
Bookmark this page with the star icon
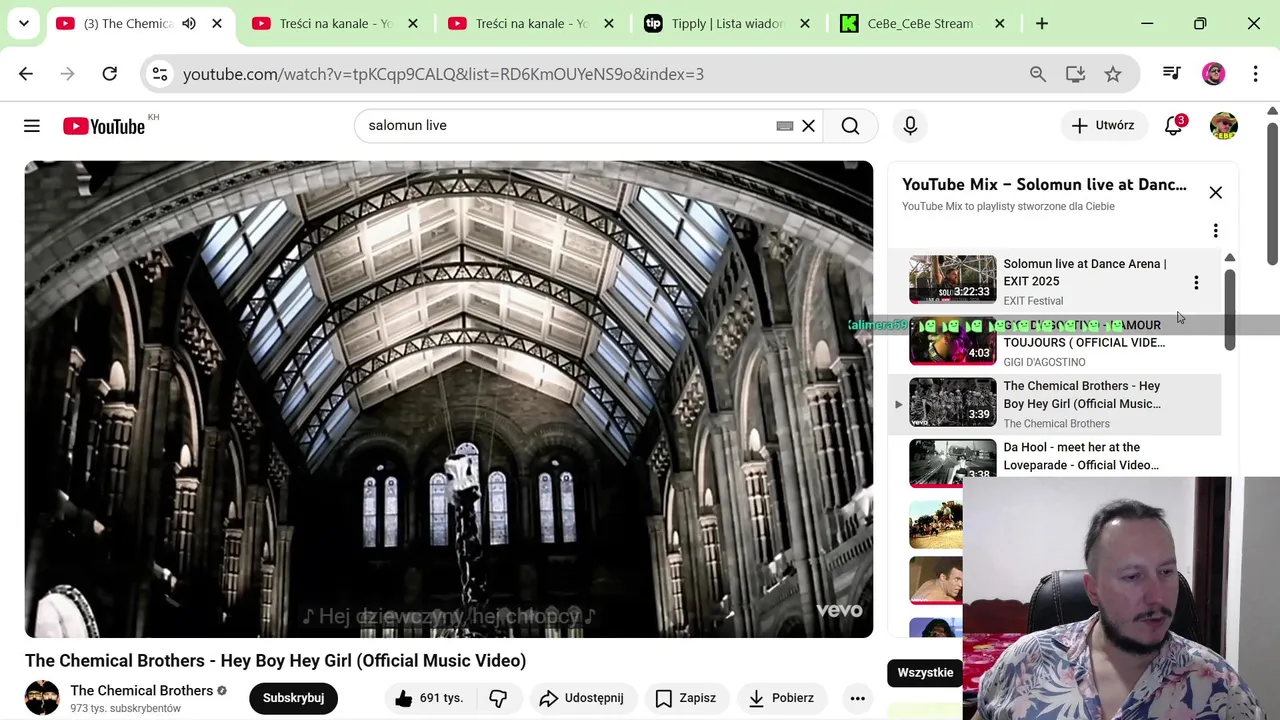coord(1113,73)
